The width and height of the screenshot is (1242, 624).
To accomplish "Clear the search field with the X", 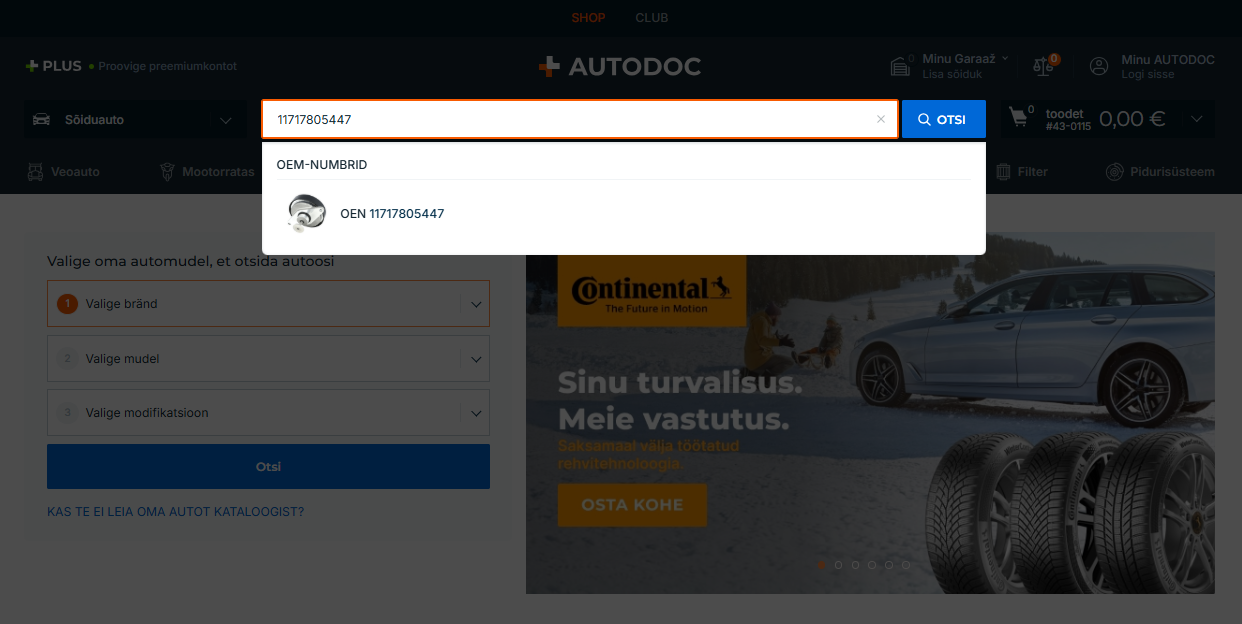I will [881, 119].
